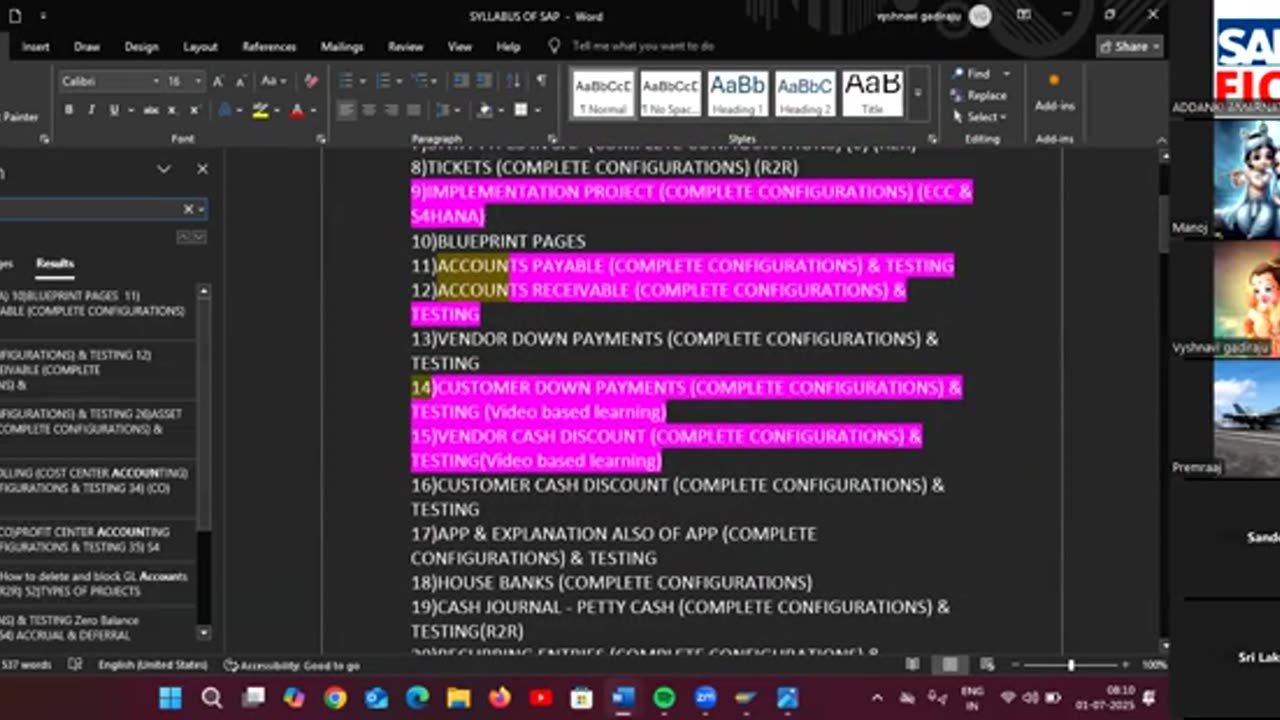The height and width of the screenshot is (720, 1280).
Task: Open the Review tab
Action: click(405, 47)
